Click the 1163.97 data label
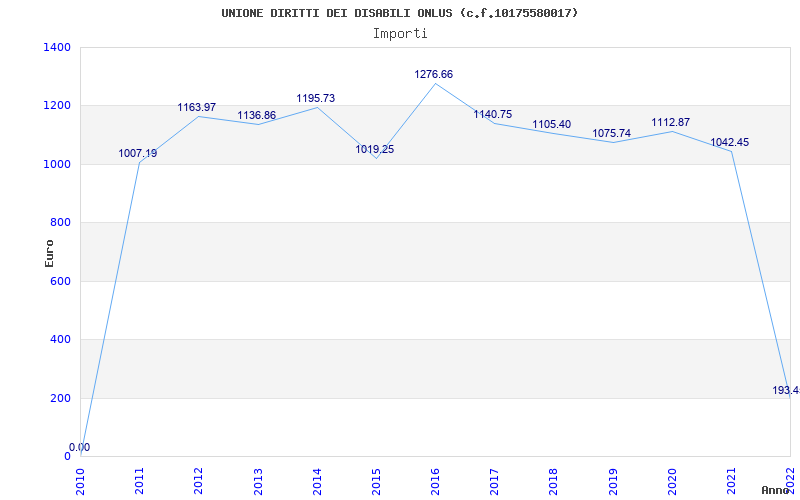Screen dimensions: 800x500 tap(196, 108)
